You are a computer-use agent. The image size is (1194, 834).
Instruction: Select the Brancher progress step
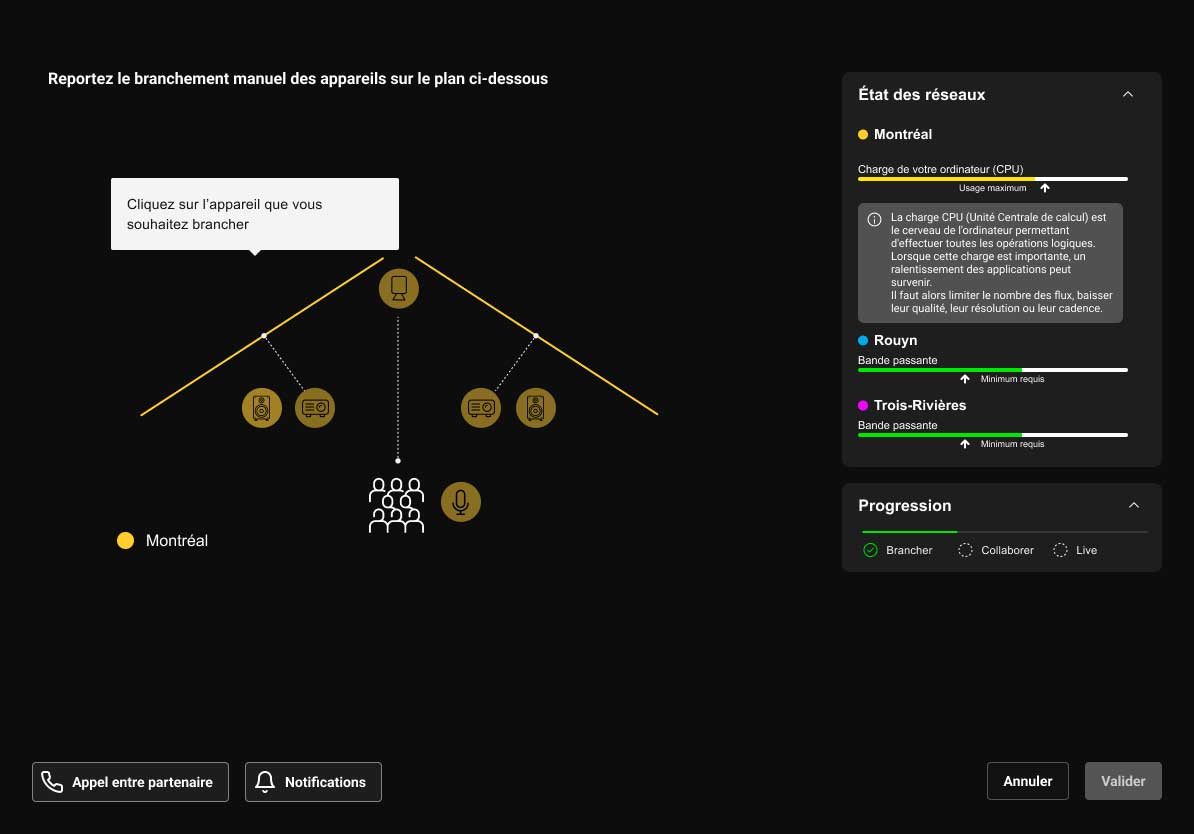(898, 550)
